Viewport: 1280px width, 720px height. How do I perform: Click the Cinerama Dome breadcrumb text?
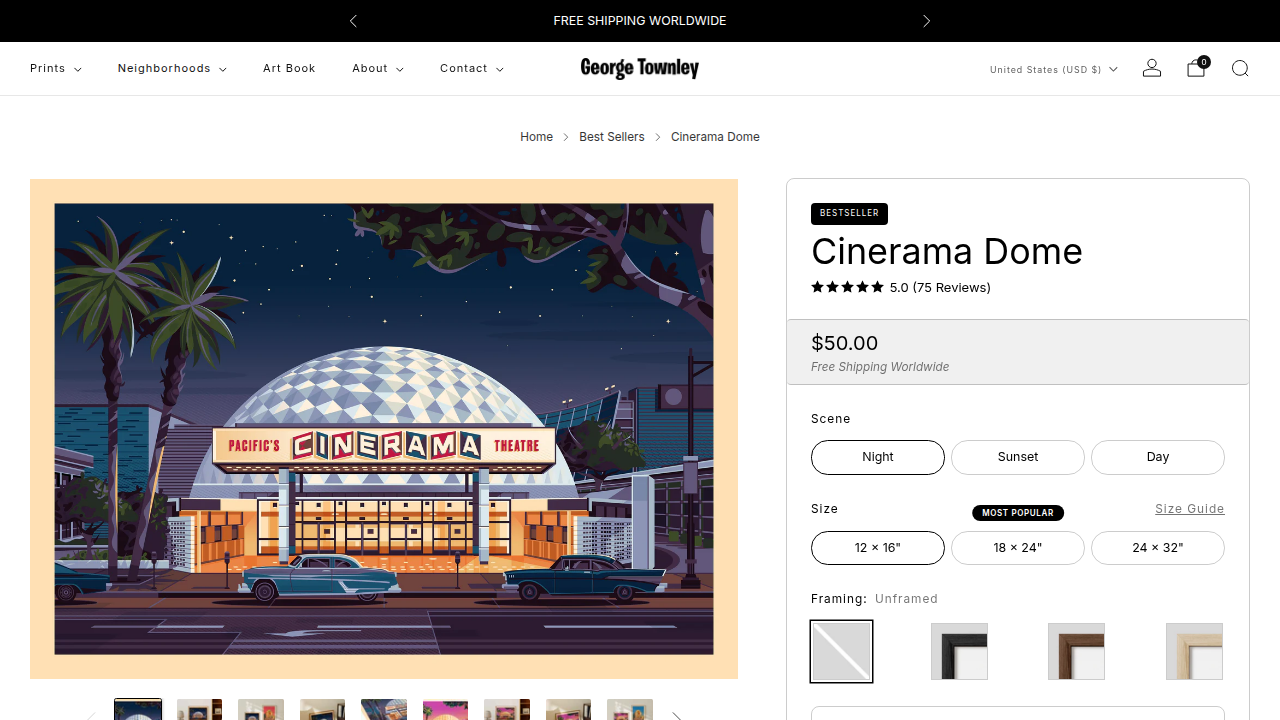[x=715, y=137]
